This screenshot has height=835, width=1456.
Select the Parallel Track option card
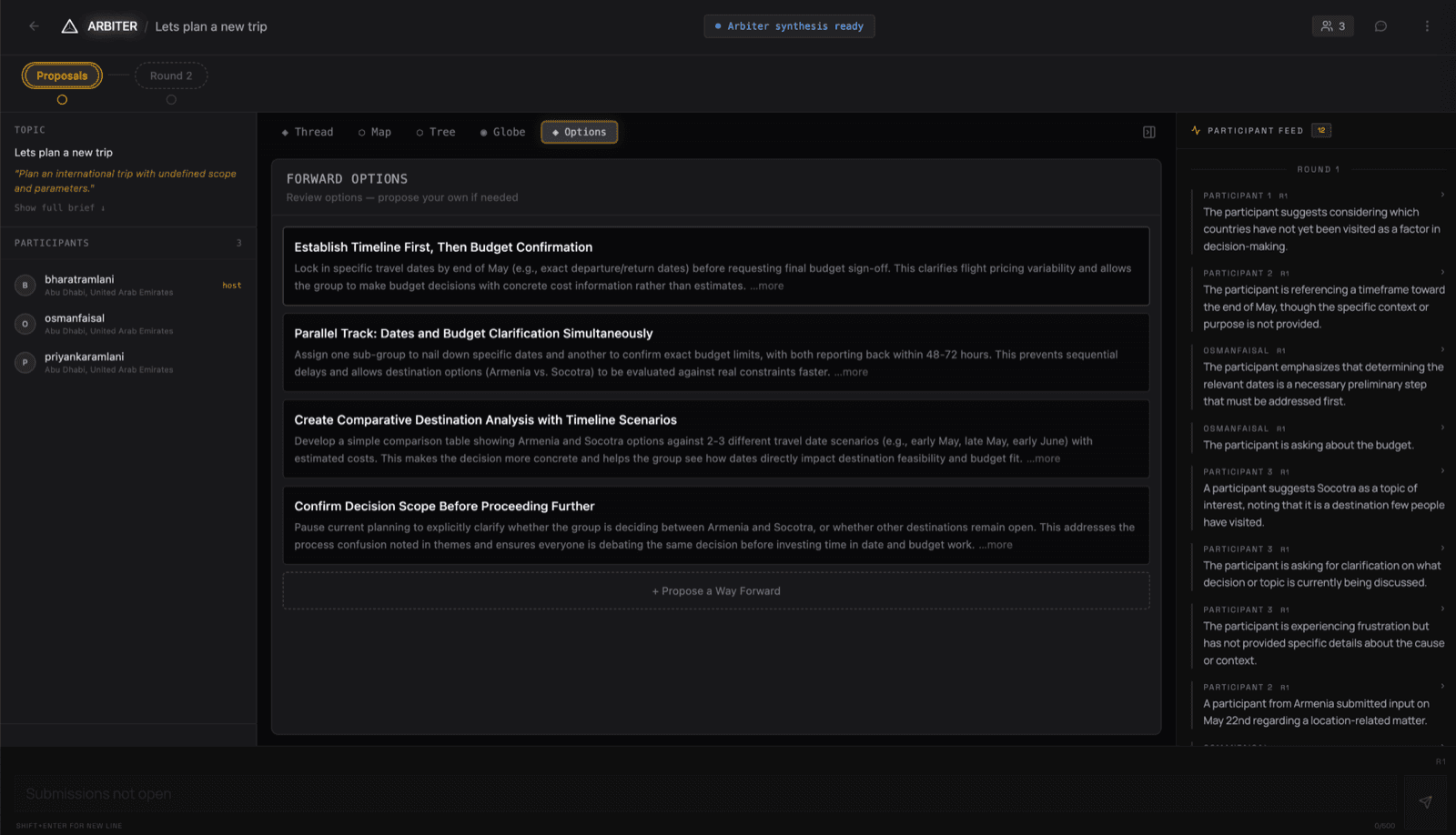click(716, 352)
